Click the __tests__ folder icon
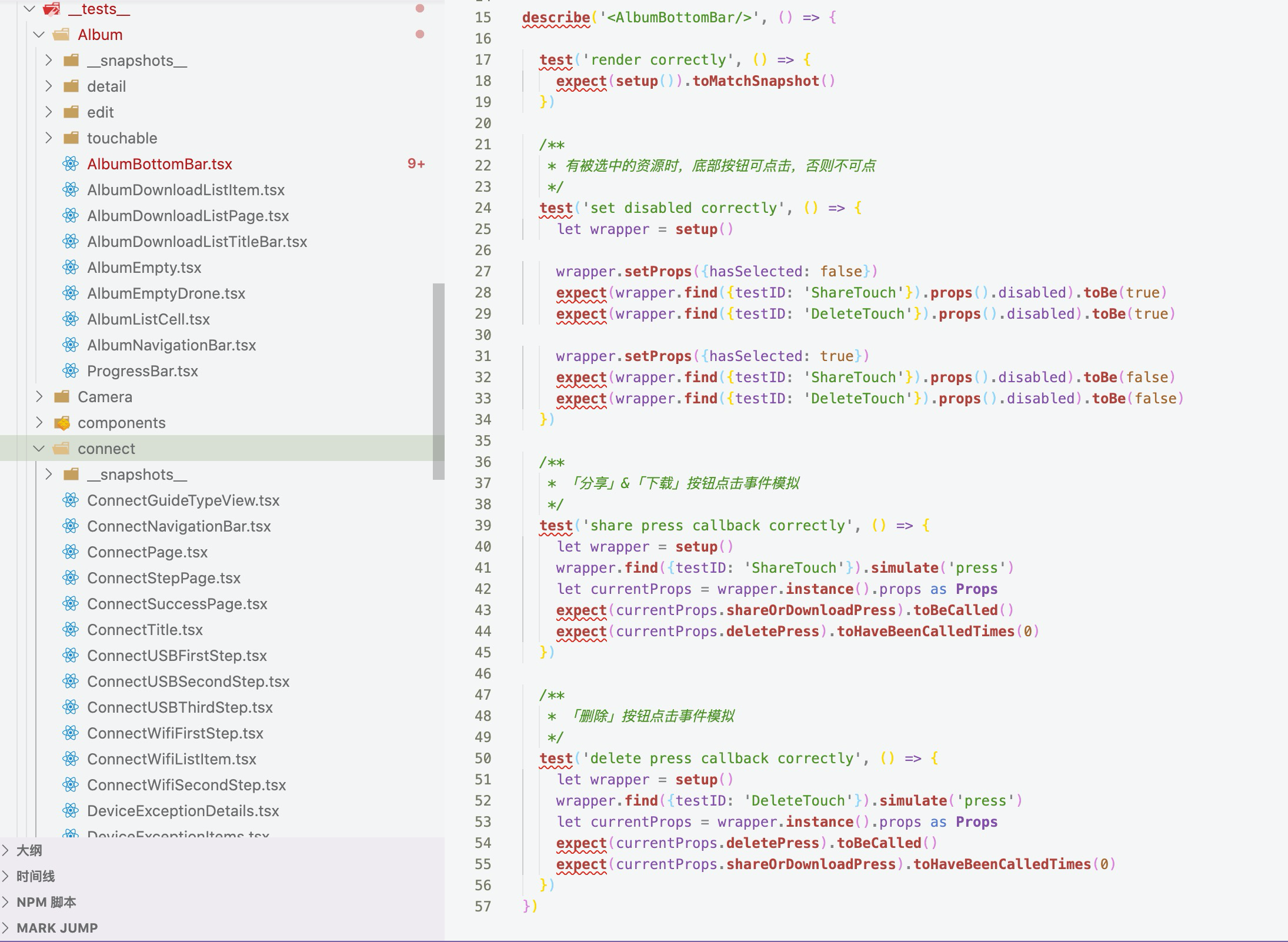 point(52,9)
